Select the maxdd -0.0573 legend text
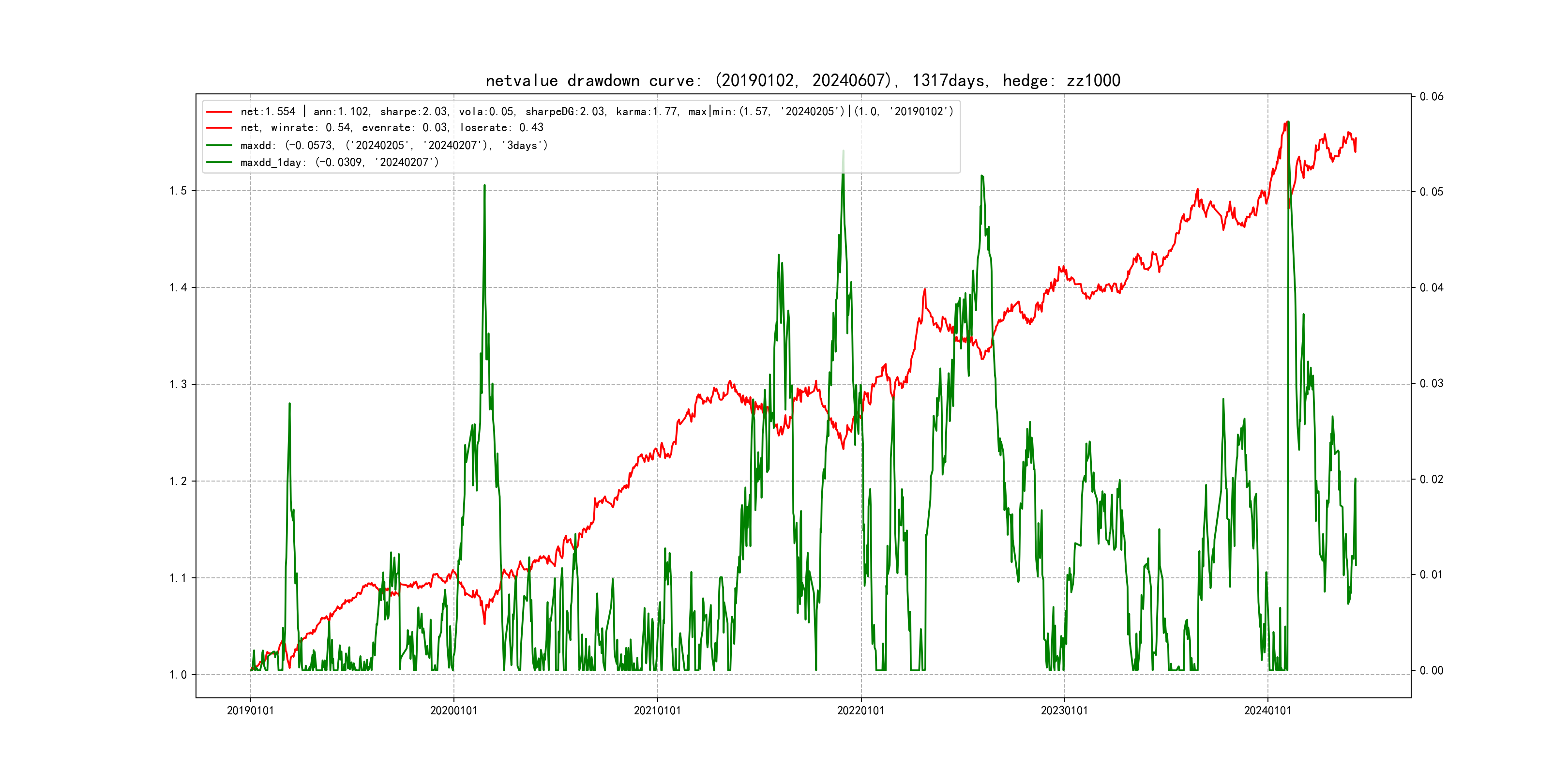Image resolution: width=1568 pixels, height=784 pixels. click(x=394, y=146)
